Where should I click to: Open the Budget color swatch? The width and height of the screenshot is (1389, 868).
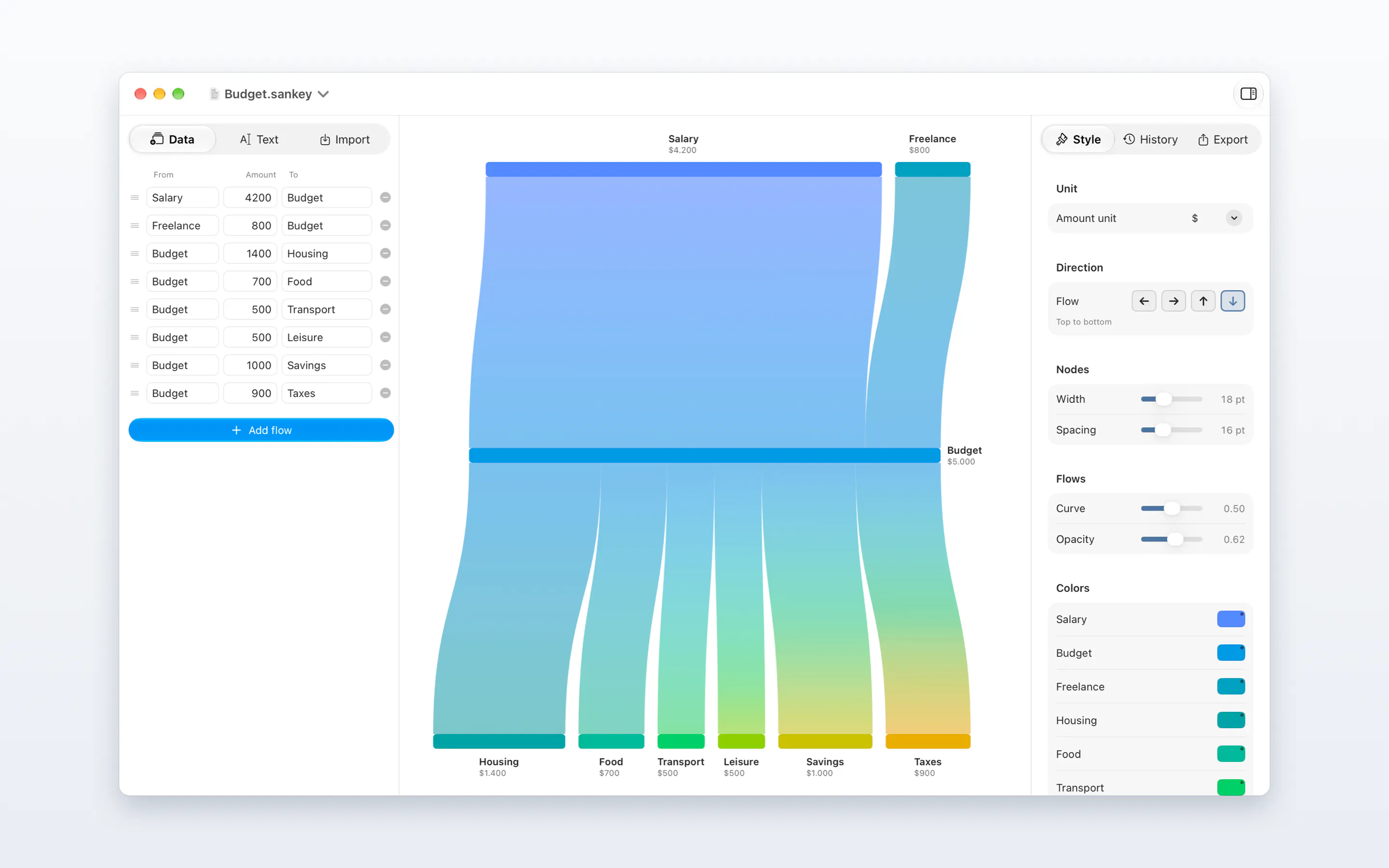pyautogui.click(x=1231, y=653)
